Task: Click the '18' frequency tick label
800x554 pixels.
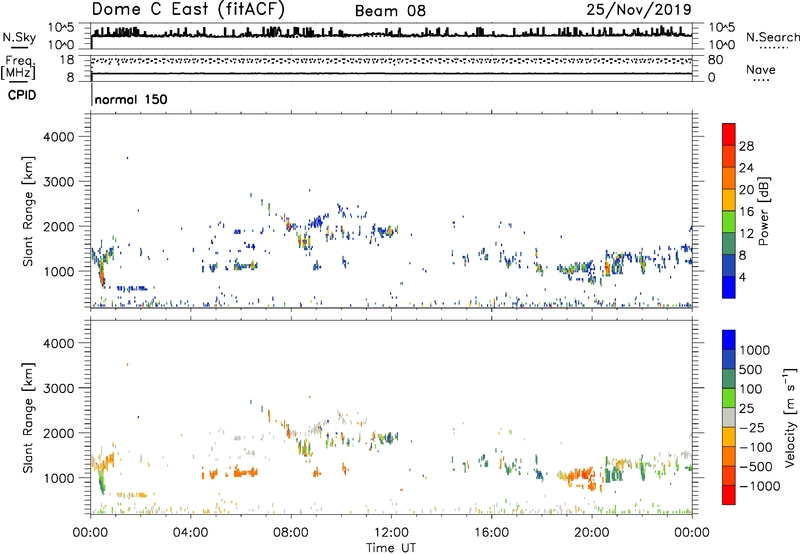Action: tap(67, 60)
